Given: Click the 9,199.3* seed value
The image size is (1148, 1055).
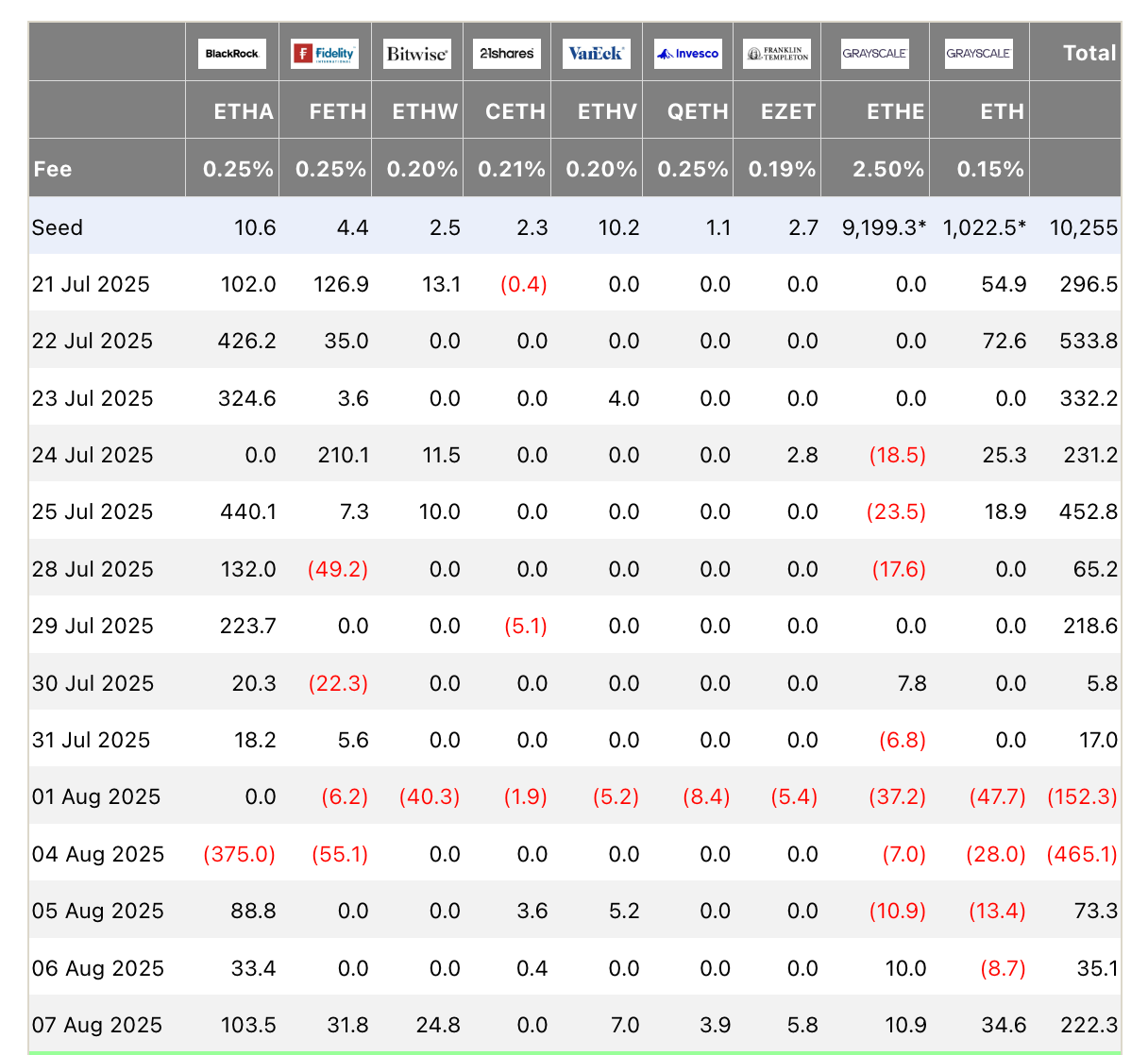Looking at the screenshot, I should coord(884,227).
